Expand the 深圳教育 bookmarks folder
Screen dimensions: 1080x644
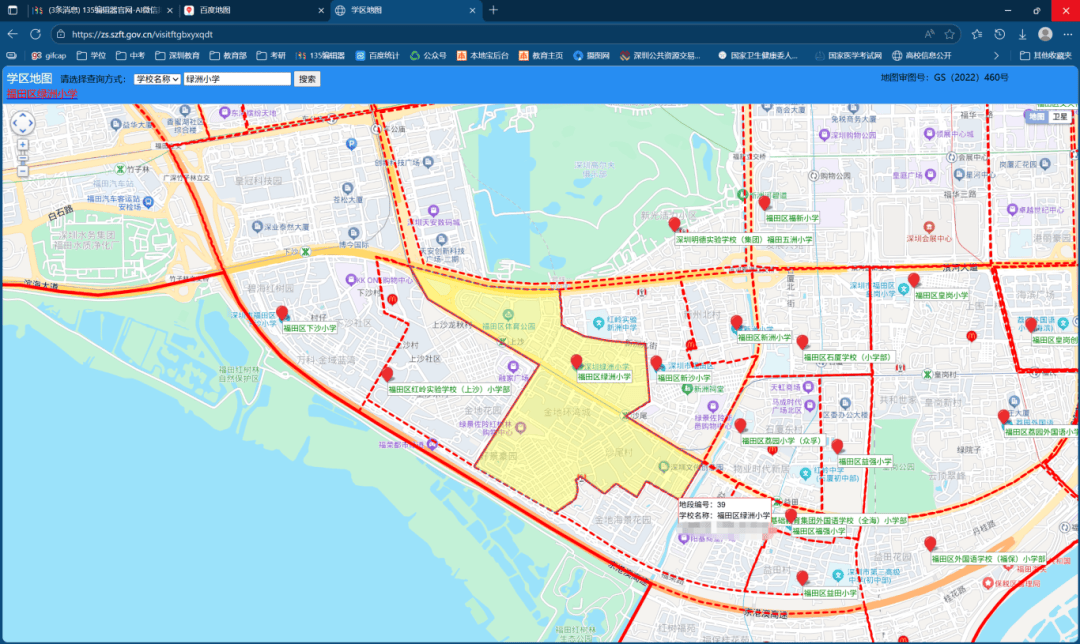click(177, 55)
